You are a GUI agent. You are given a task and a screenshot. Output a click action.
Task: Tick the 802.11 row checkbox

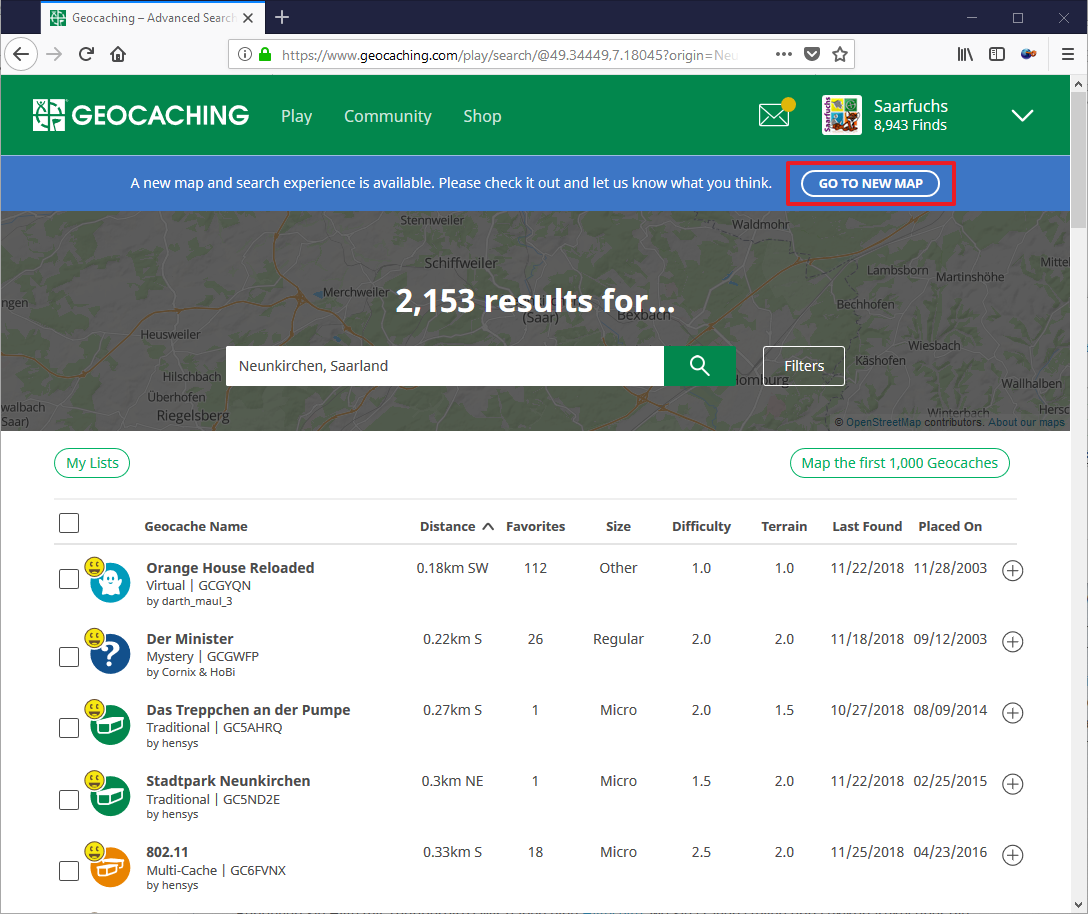click(69, 870)
